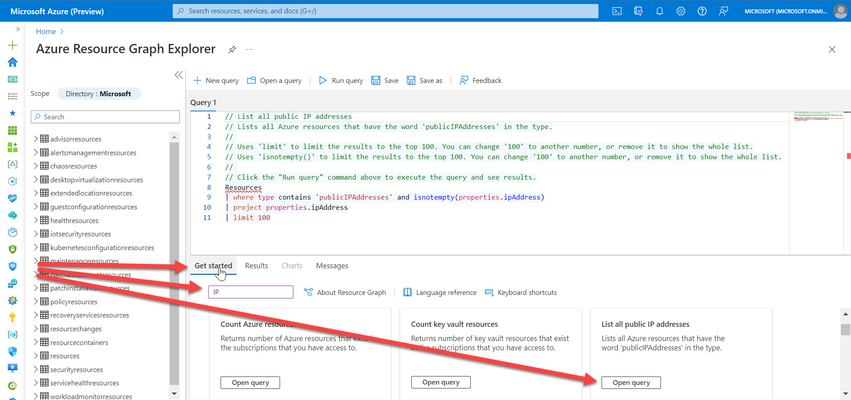Click the table Search input field
This screenshot has height=400, width=851.
105,117
